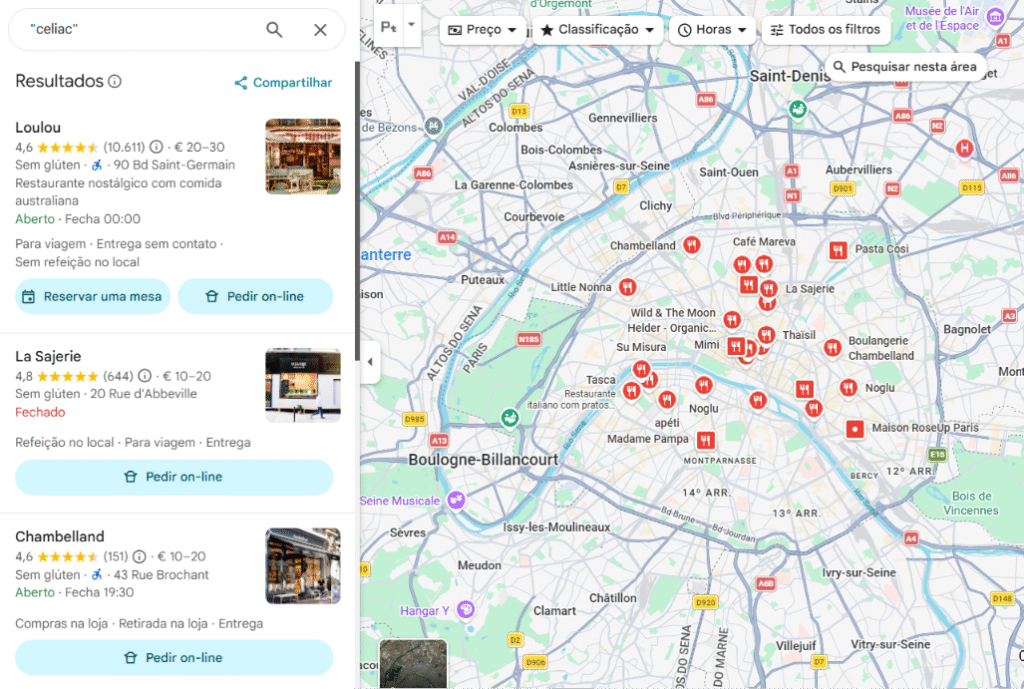This screenshot has width=1024, height=689.
Task: Click the Boulogne-Billancourt map label
Action: point(483,460)
